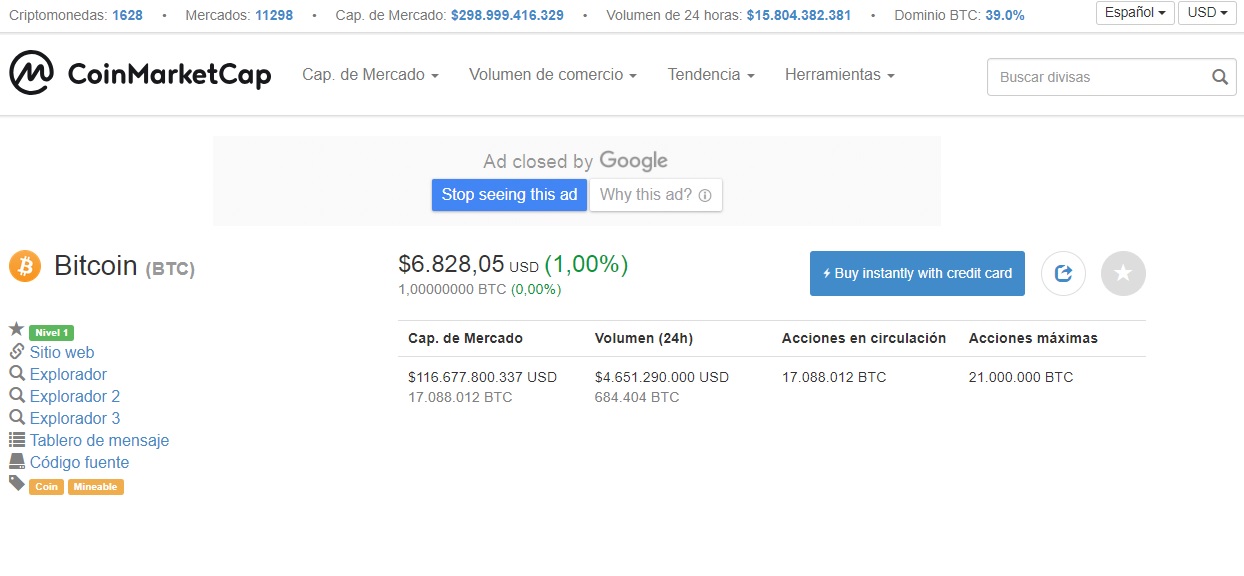Viewport: 1244px width, 576px height.
Task: Click Acciones en circulación column header
Action: [x=864, y=338]
